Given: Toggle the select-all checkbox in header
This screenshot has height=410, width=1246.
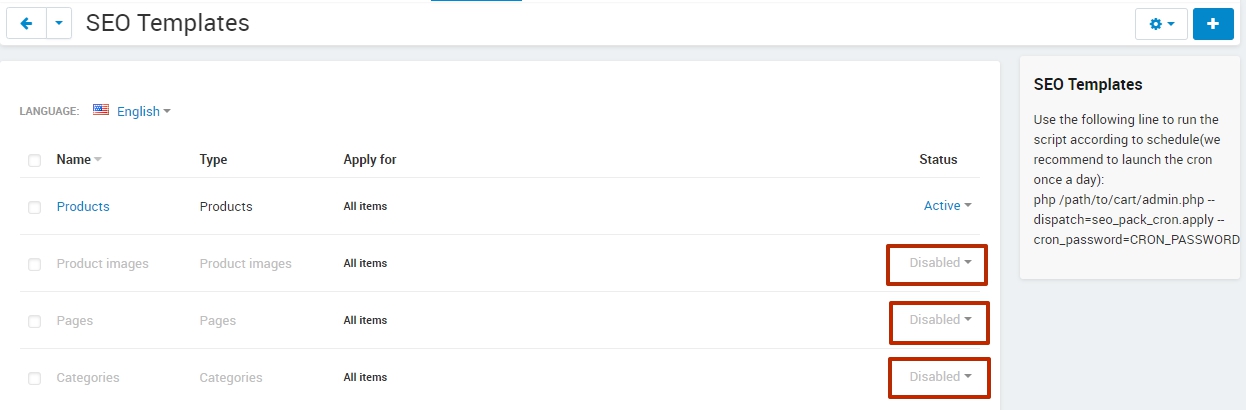Looking at the screenshot, I should 35,160.
